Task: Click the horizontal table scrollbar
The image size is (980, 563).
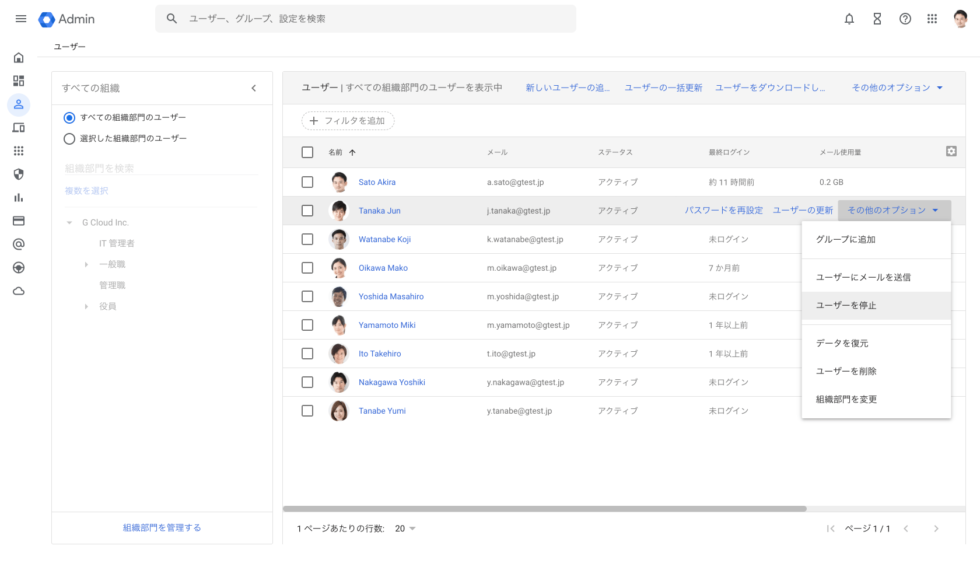Action: pos(544,509)
